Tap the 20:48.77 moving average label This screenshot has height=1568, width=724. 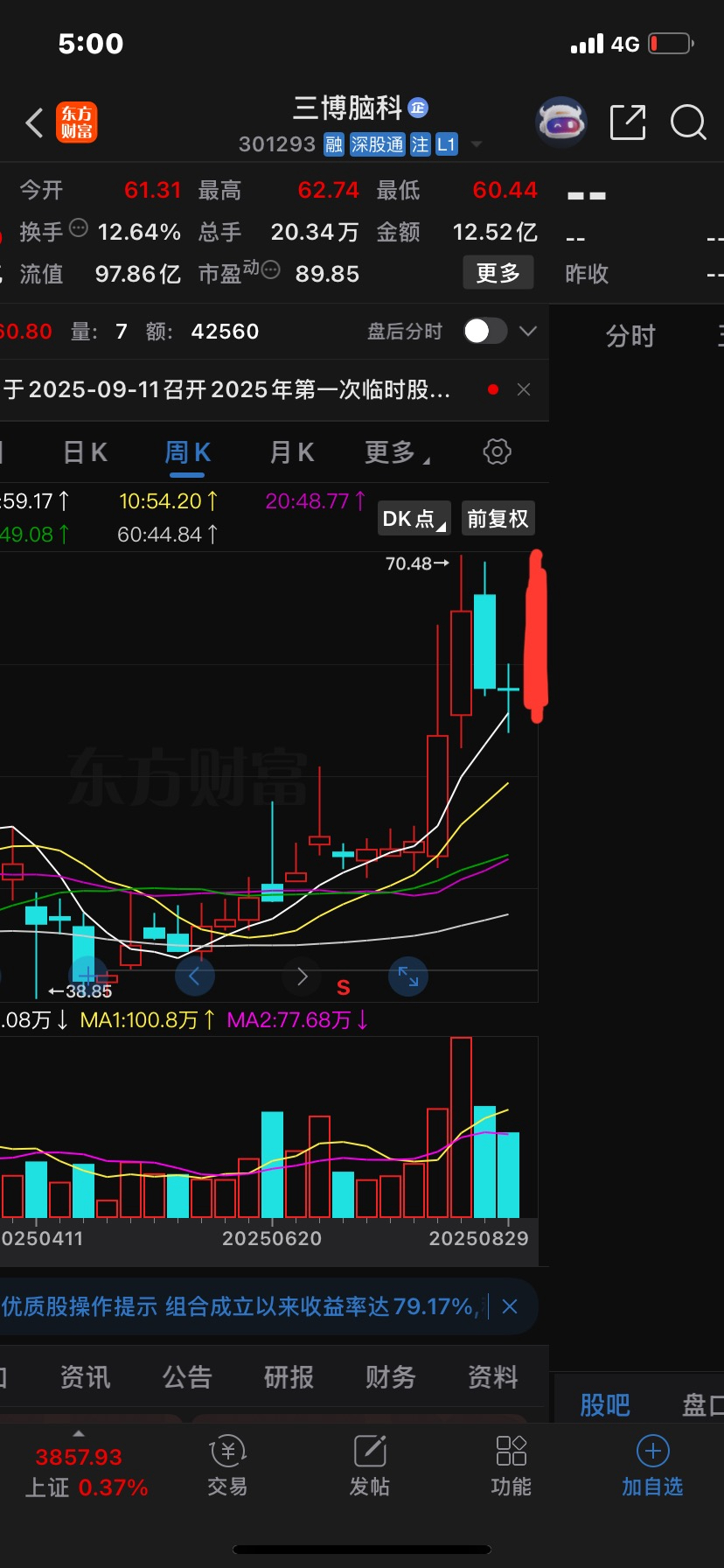coord(316,501)
